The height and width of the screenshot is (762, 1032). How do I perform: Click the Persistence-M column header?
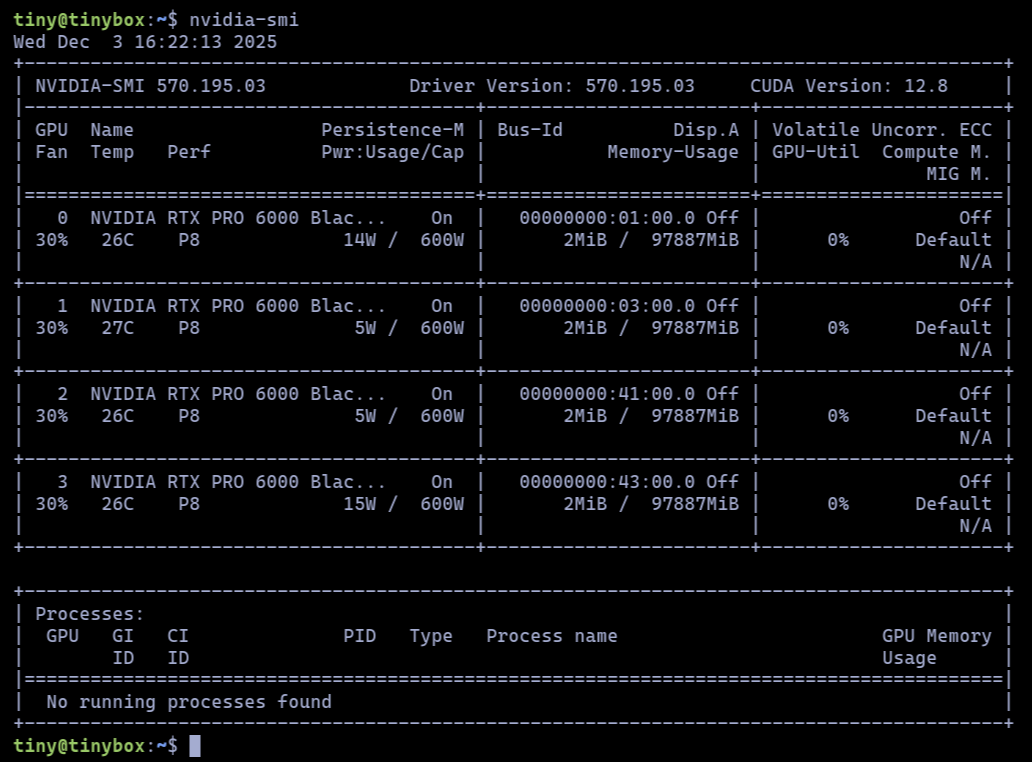pos(392,130)
